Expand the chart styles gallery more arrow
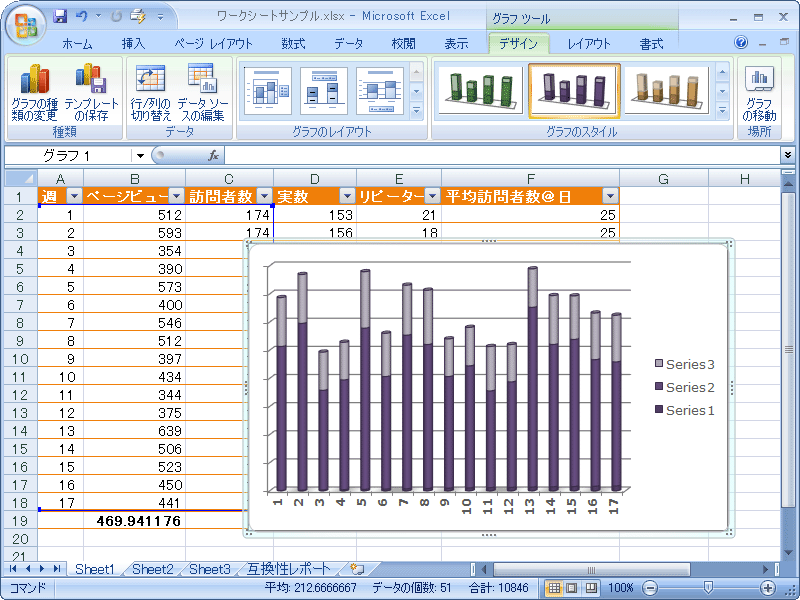Viewport: 800px width, 600px height. tap(723, 109)
